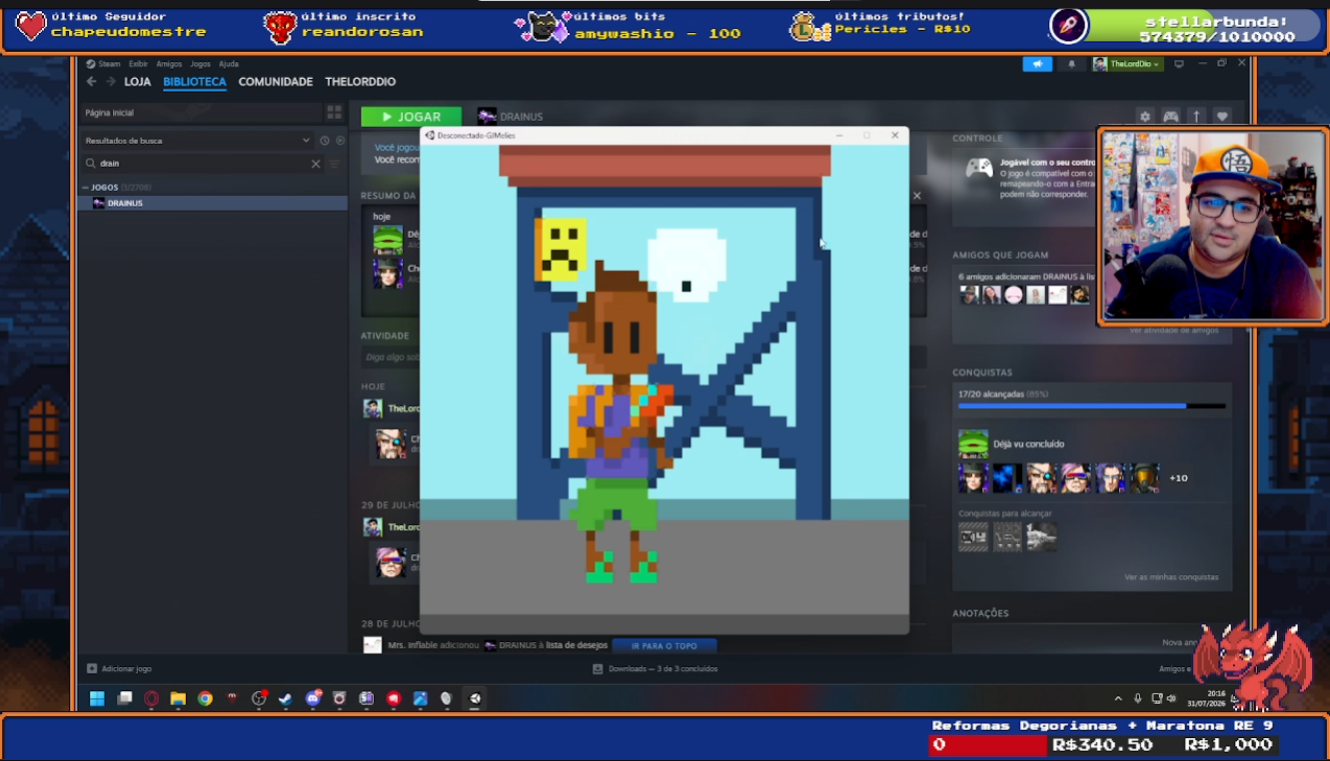Show the '+10' more unlocked achievements
Screen dimensions: 1330x761
point(1179,478)
